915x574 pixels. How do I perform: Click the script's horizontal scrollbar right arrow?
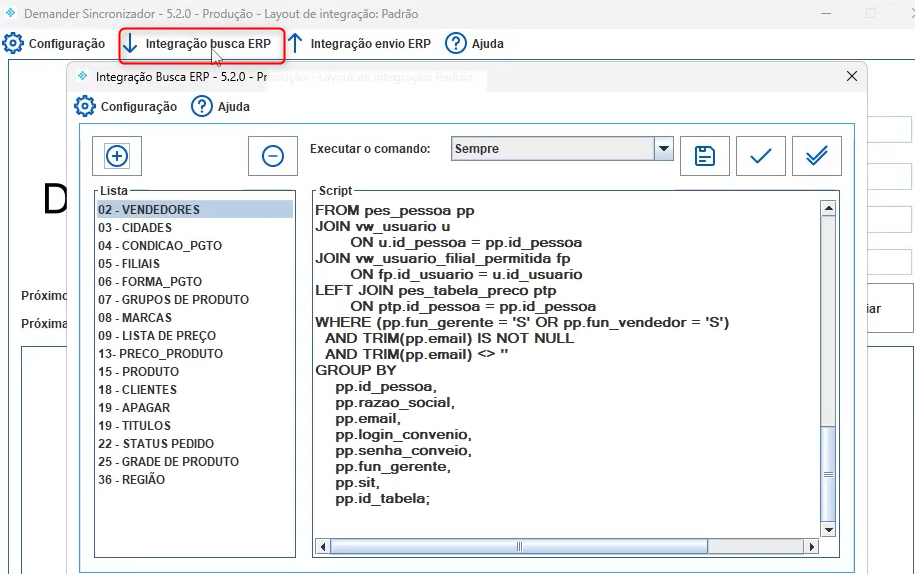811,547
